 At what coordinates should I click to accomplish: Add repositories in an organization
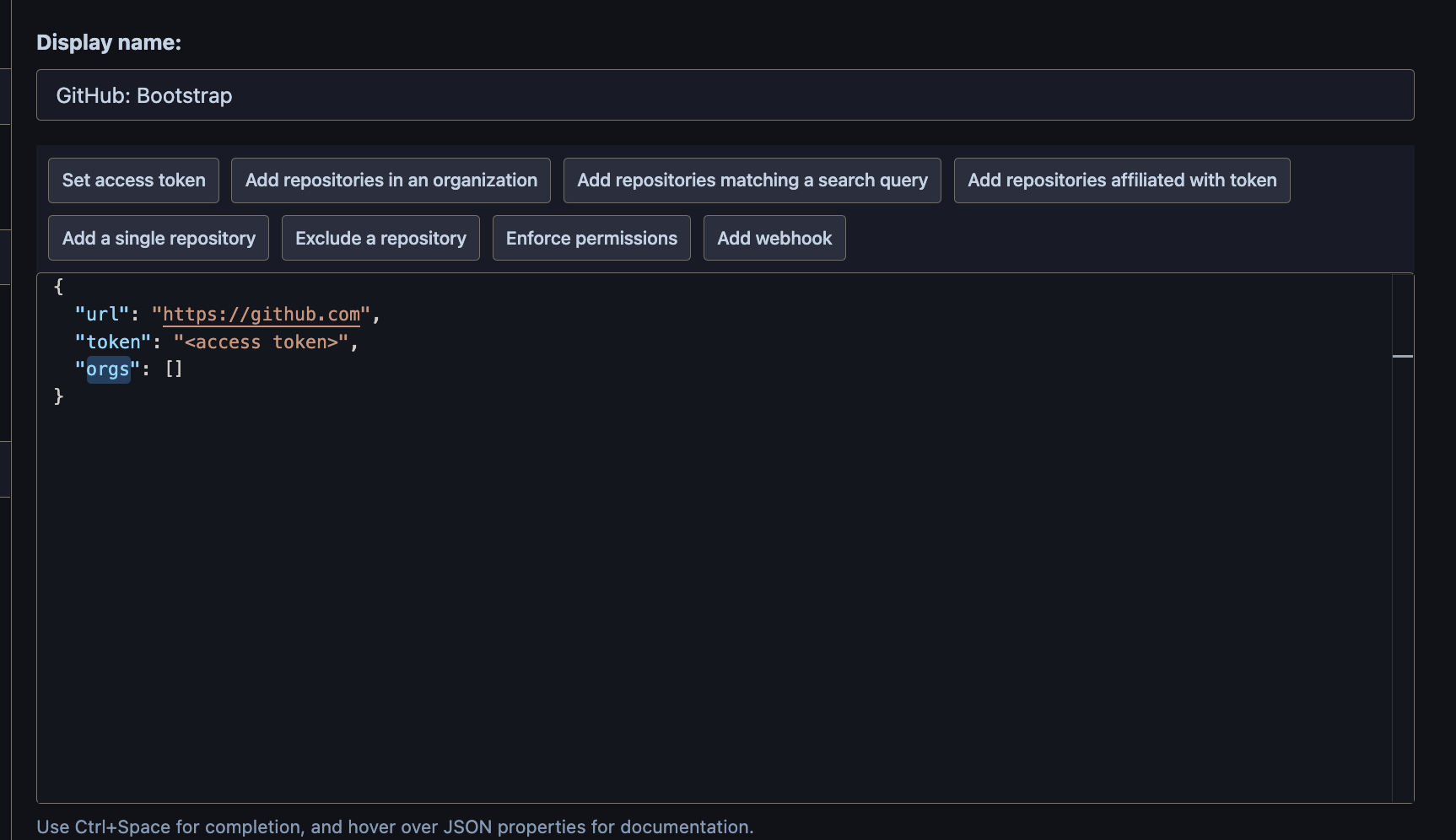click(x=391, y=180)
